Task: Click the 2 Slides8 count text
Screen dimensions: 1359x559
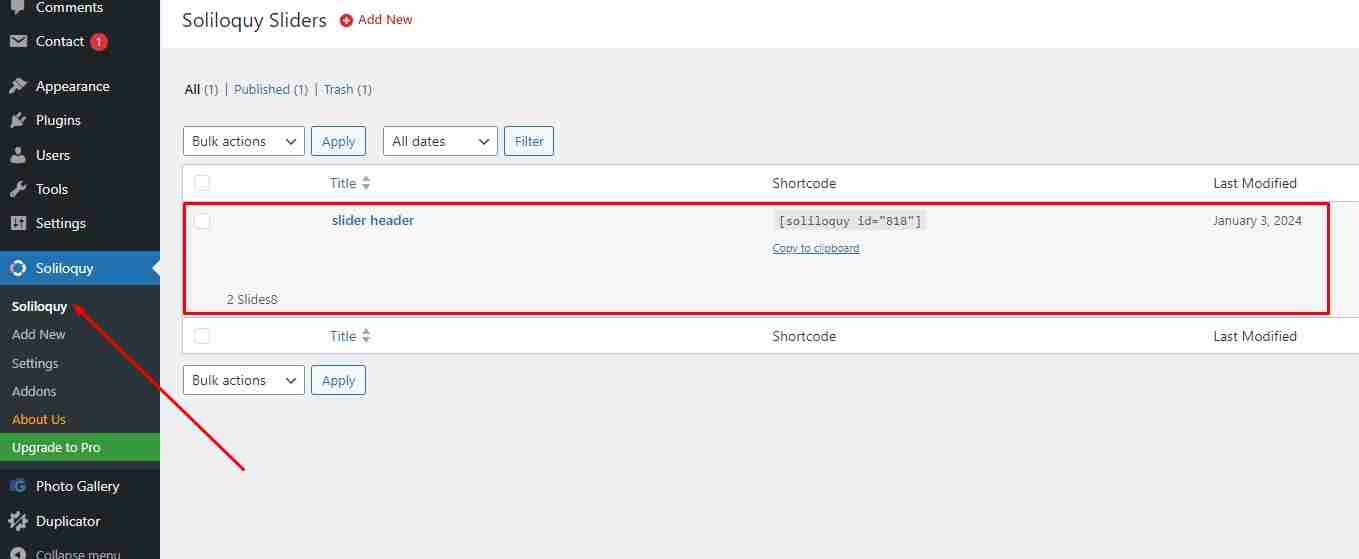Action: click(x=252, y=299)
